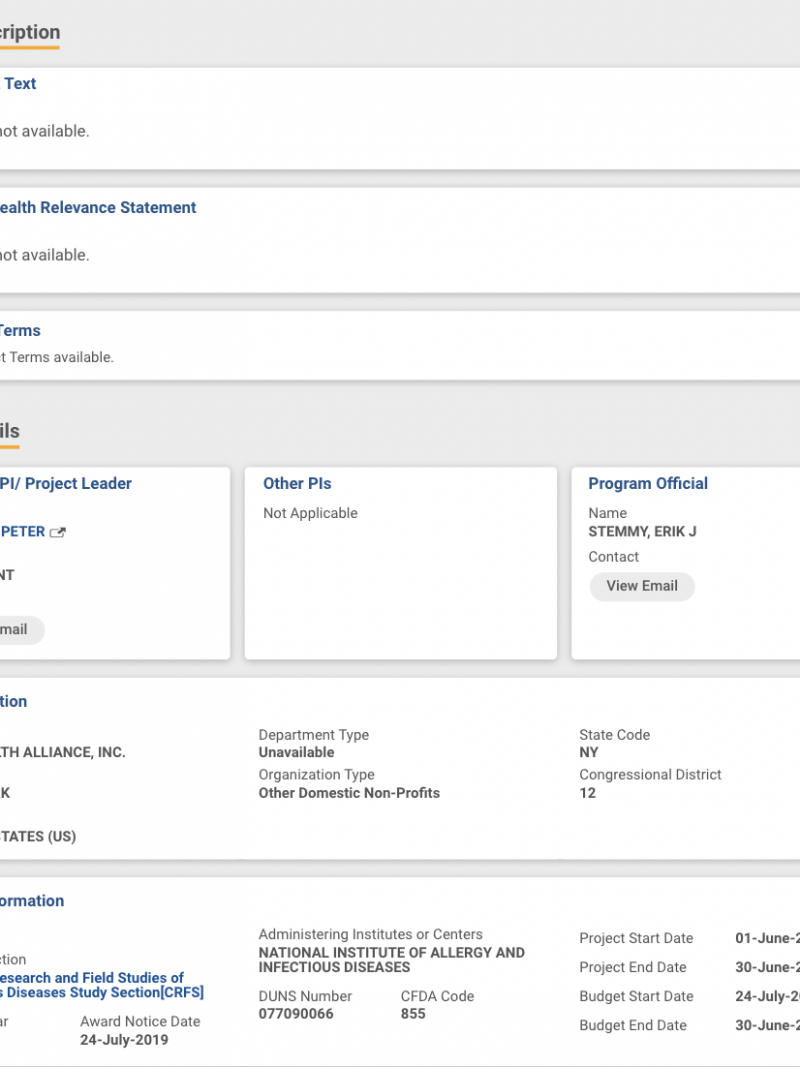Click the Health Relevance Statement heading
The image size is (800, 1067).
(x=98, y=208)
